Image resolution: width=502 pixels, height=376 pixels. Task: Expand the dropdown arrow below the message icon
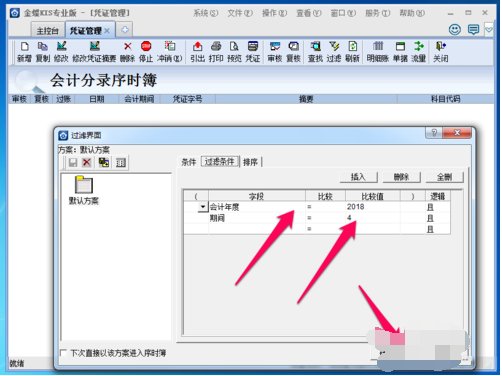click(489, 30)
